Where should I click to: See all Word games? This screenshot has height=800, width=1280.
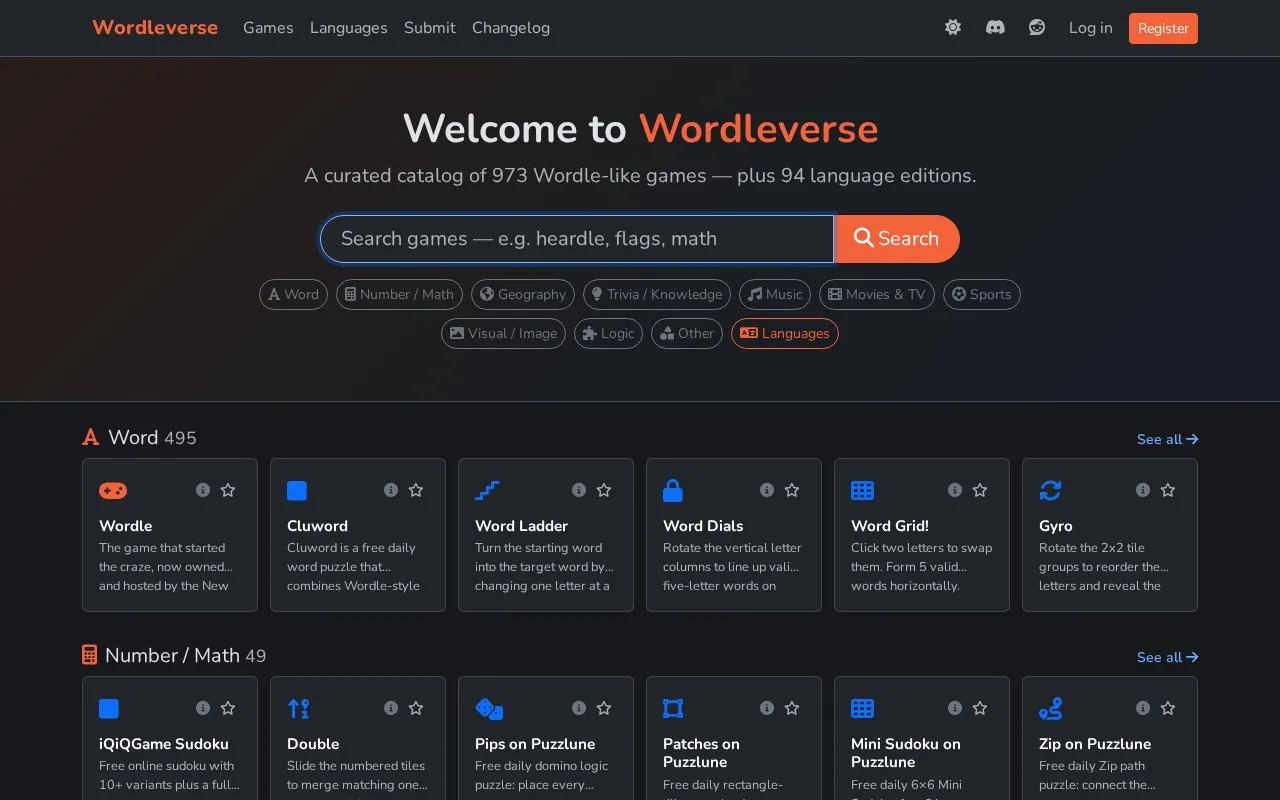pyautogui.click(x=1167, y=439)
